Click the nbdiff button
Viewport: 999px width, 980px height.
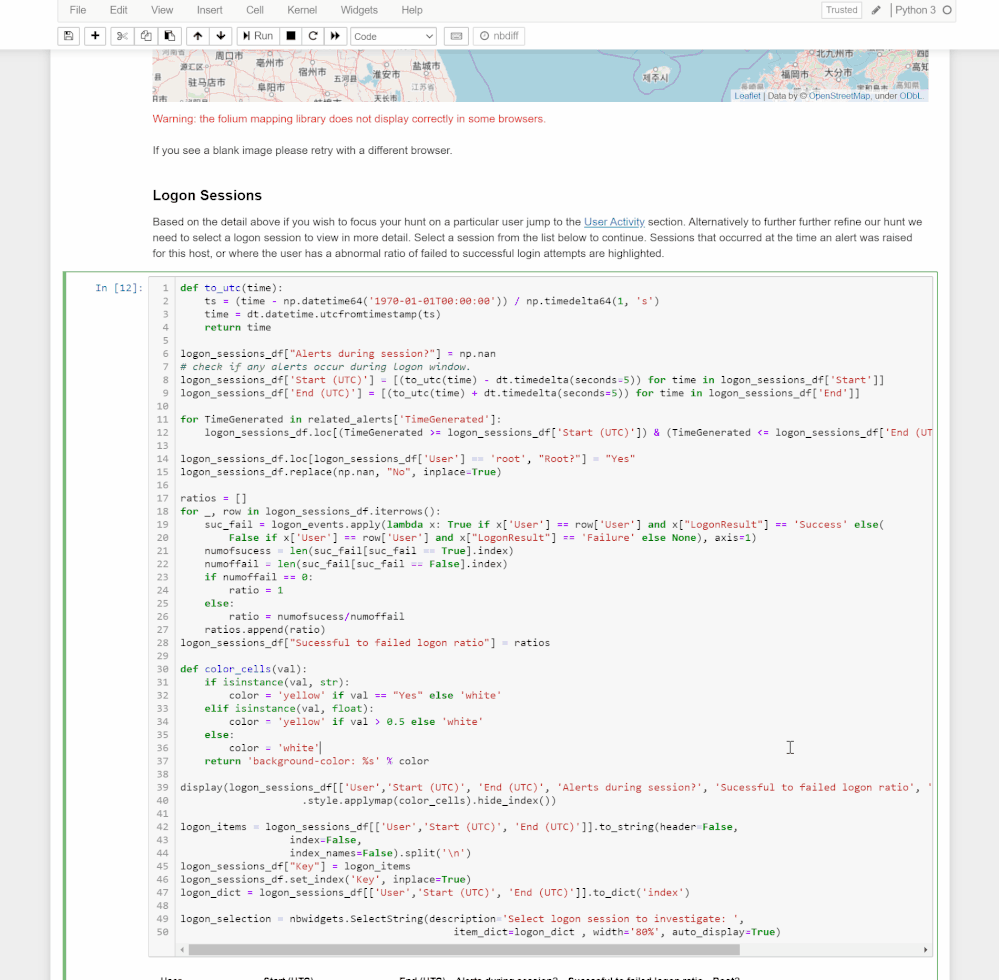(499, 36)
